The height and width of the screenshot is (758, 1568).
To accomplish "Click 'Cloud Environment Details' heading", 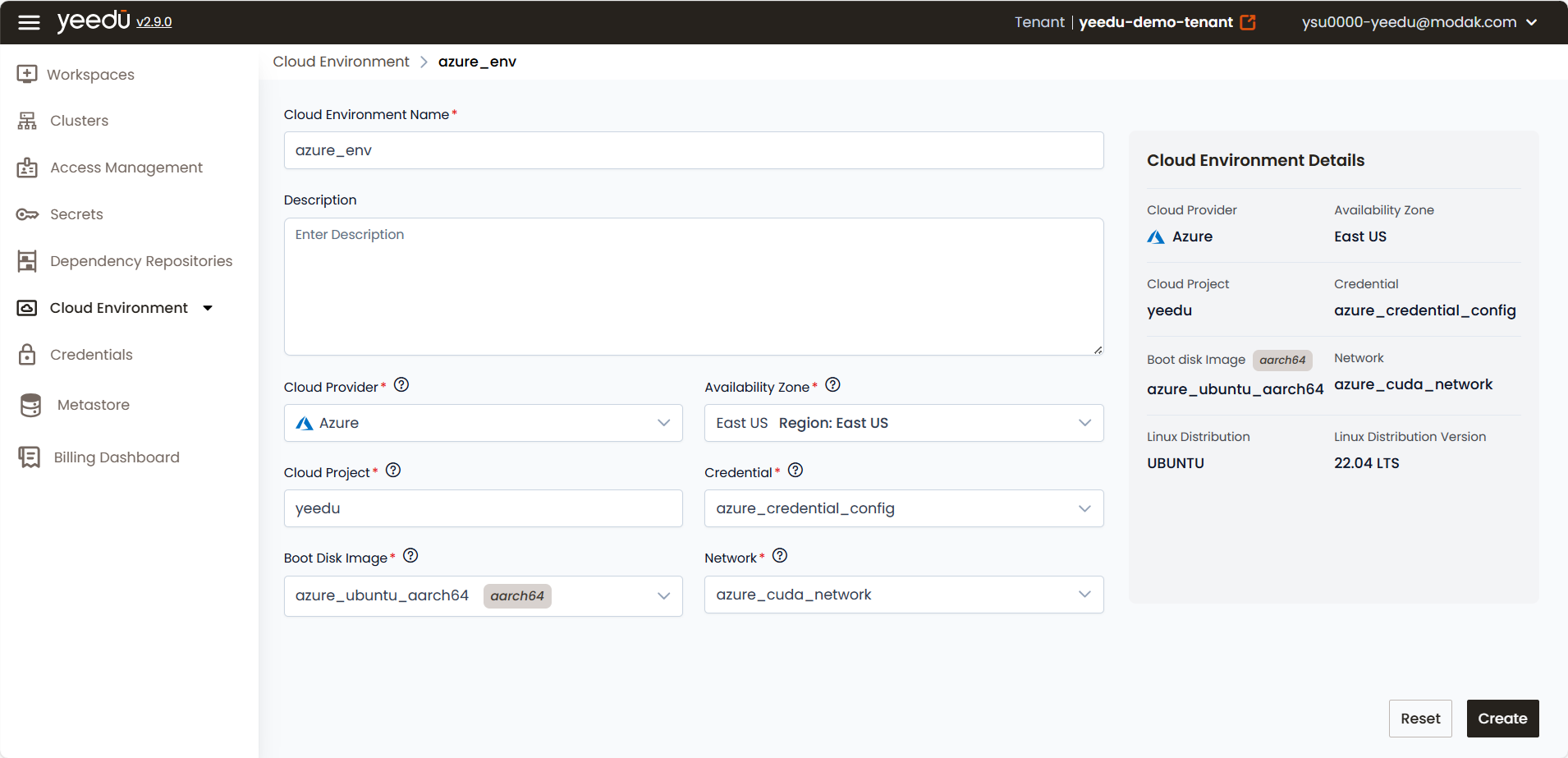I will point(1256,160).
